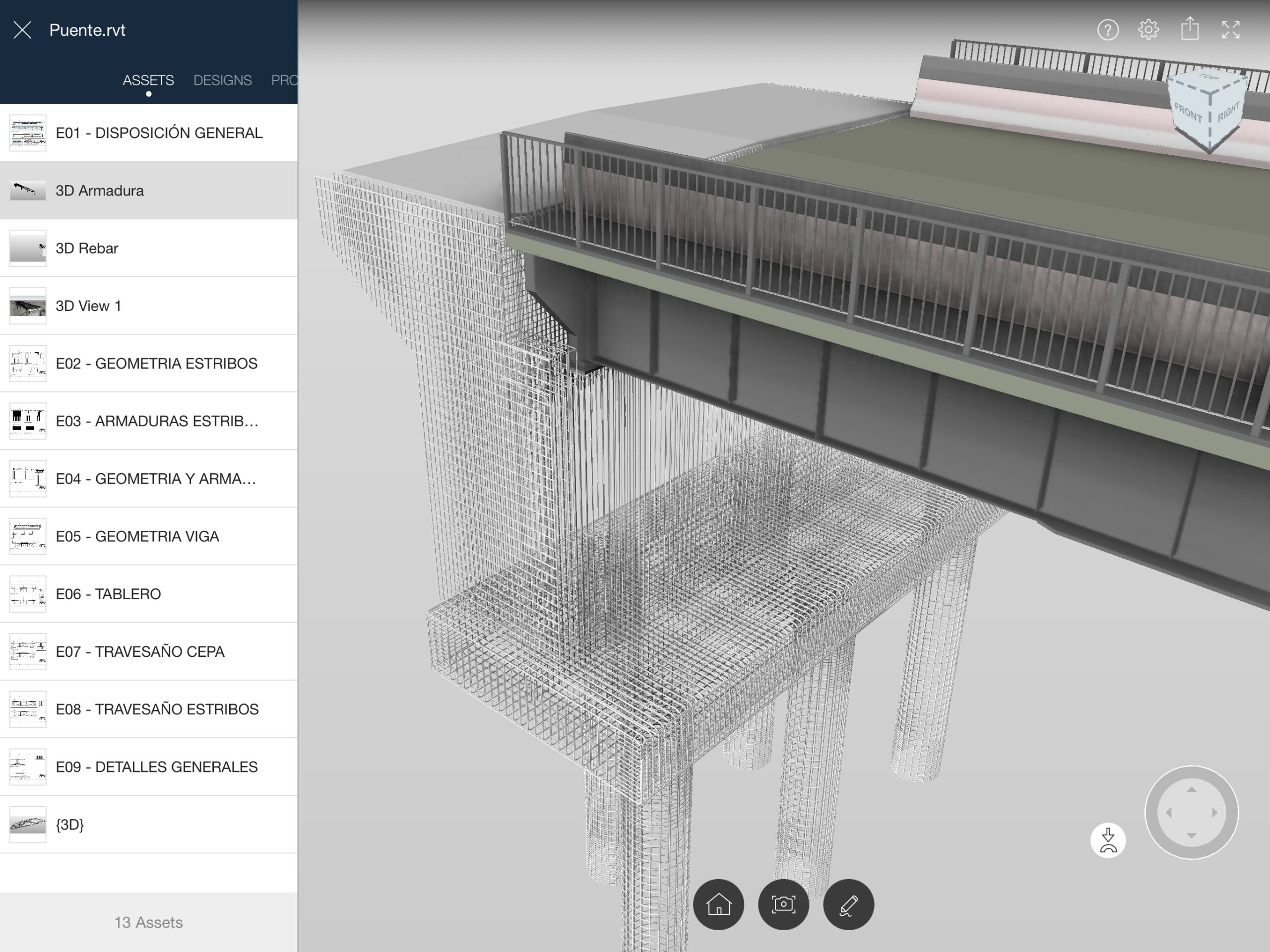The image size is (1270, 952).
Task: Open E01 - DISPOSICIÓN GENERAL sheet
Action: [x=158, y=132]
